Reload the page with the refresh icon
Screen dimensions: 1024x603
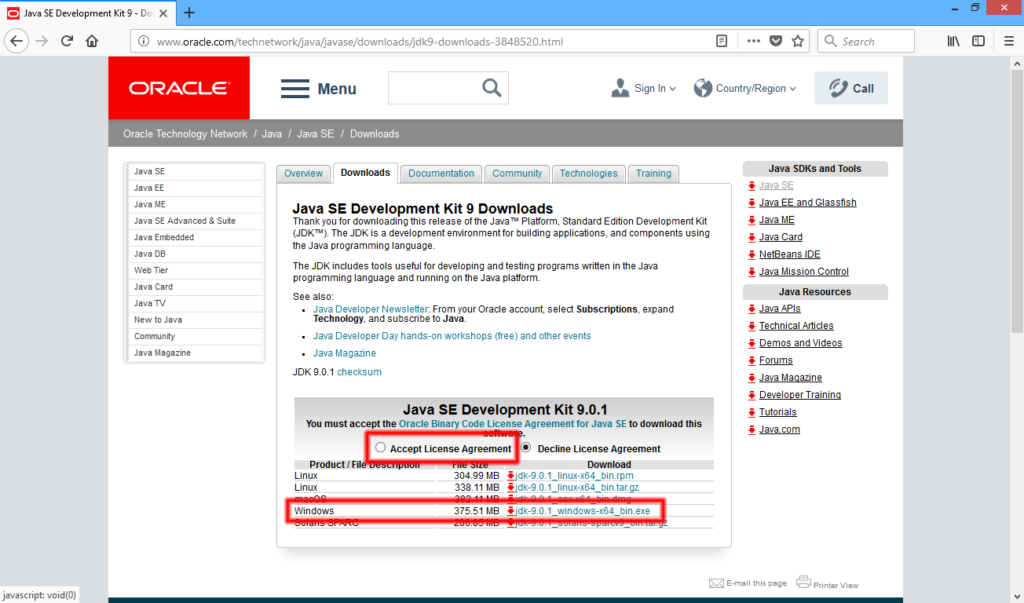[67, 41]
